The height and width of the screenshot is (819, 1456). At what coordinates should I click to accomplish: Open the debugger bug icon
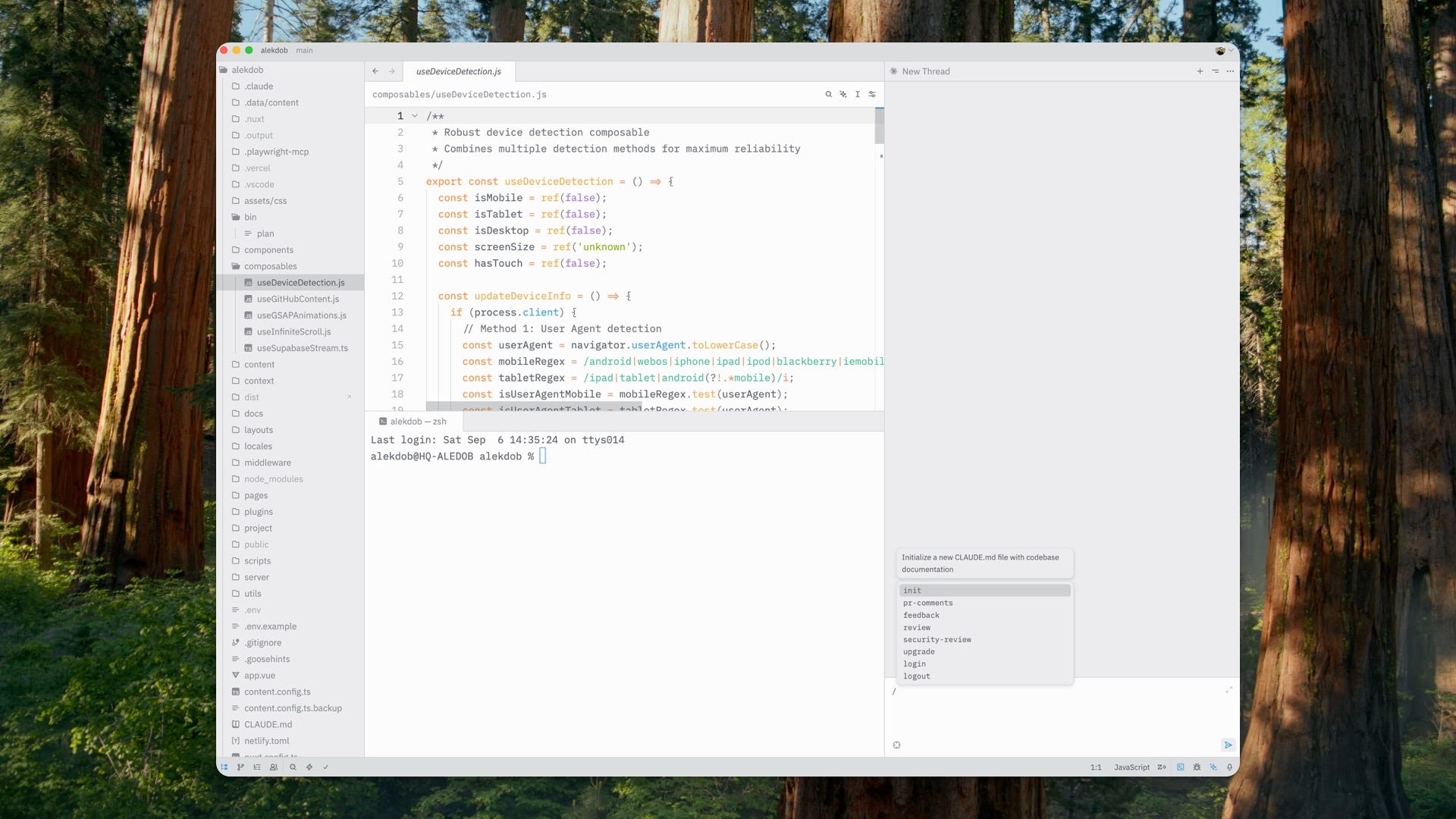click(1197, 767)
